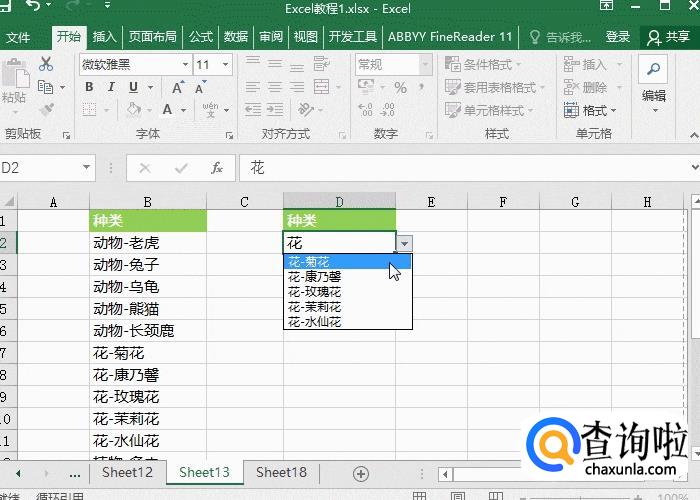700x500 pixels.
Task: Click the percent style icon
Action: tap(400, 88)
